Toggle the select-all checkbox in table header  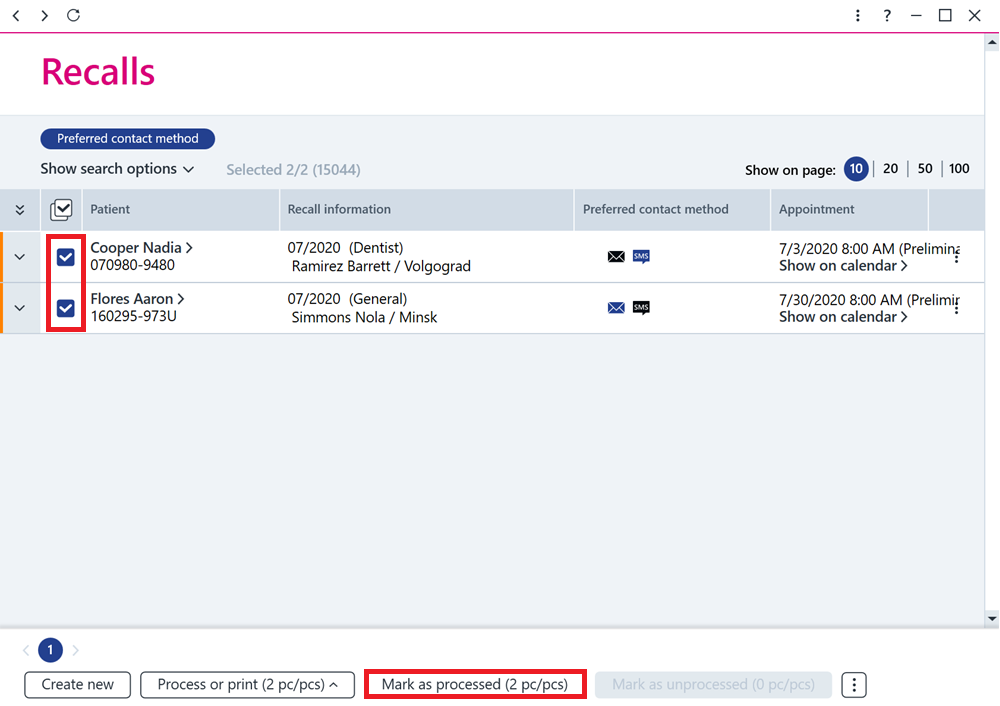(x=61, y=209)
